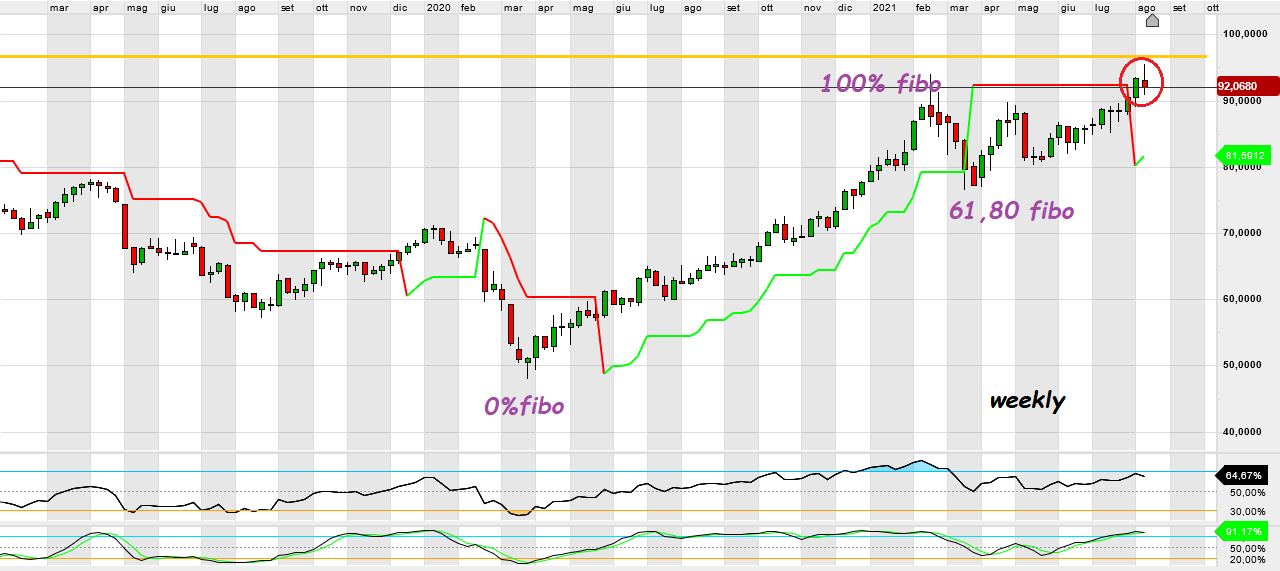Click the 40,0000 price axis label
Screen dimensions: 1280x571
tap(1246, 432)
